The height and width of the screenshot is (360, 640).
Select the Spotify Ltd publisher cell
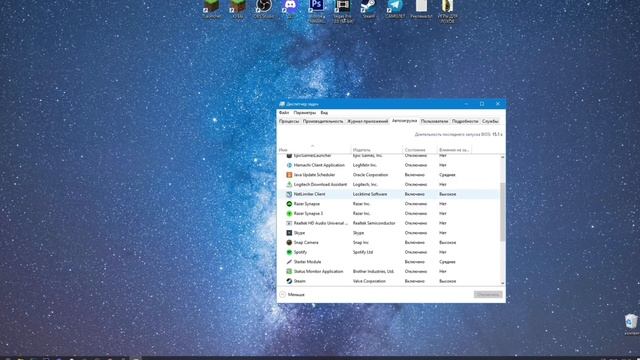(x=363, y=252)
